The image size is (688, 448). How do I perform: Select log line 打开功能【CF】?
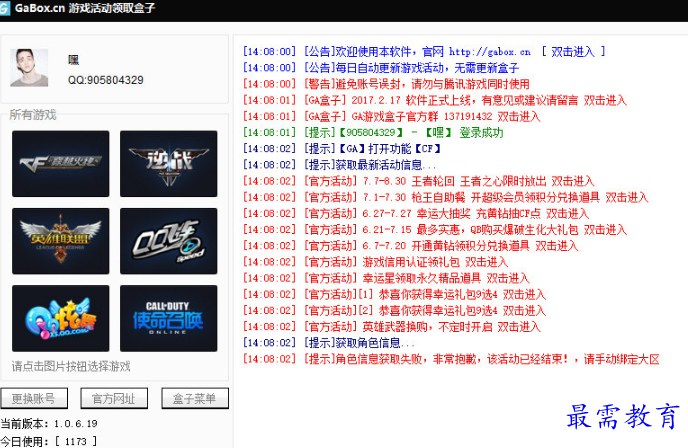pos(342,149)
